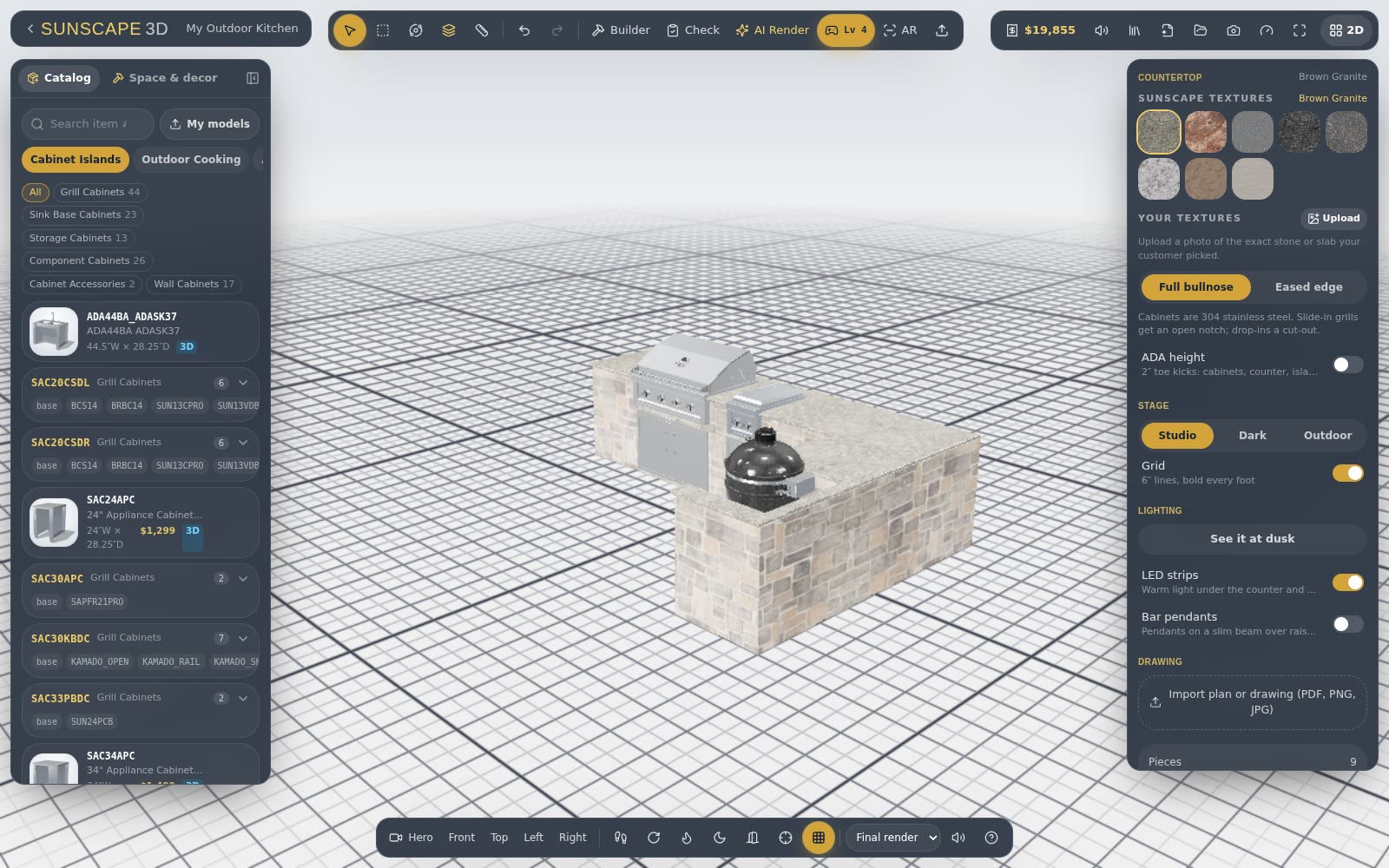Expand the SAC30KBDC cabinet group

[x=243, y=638]
